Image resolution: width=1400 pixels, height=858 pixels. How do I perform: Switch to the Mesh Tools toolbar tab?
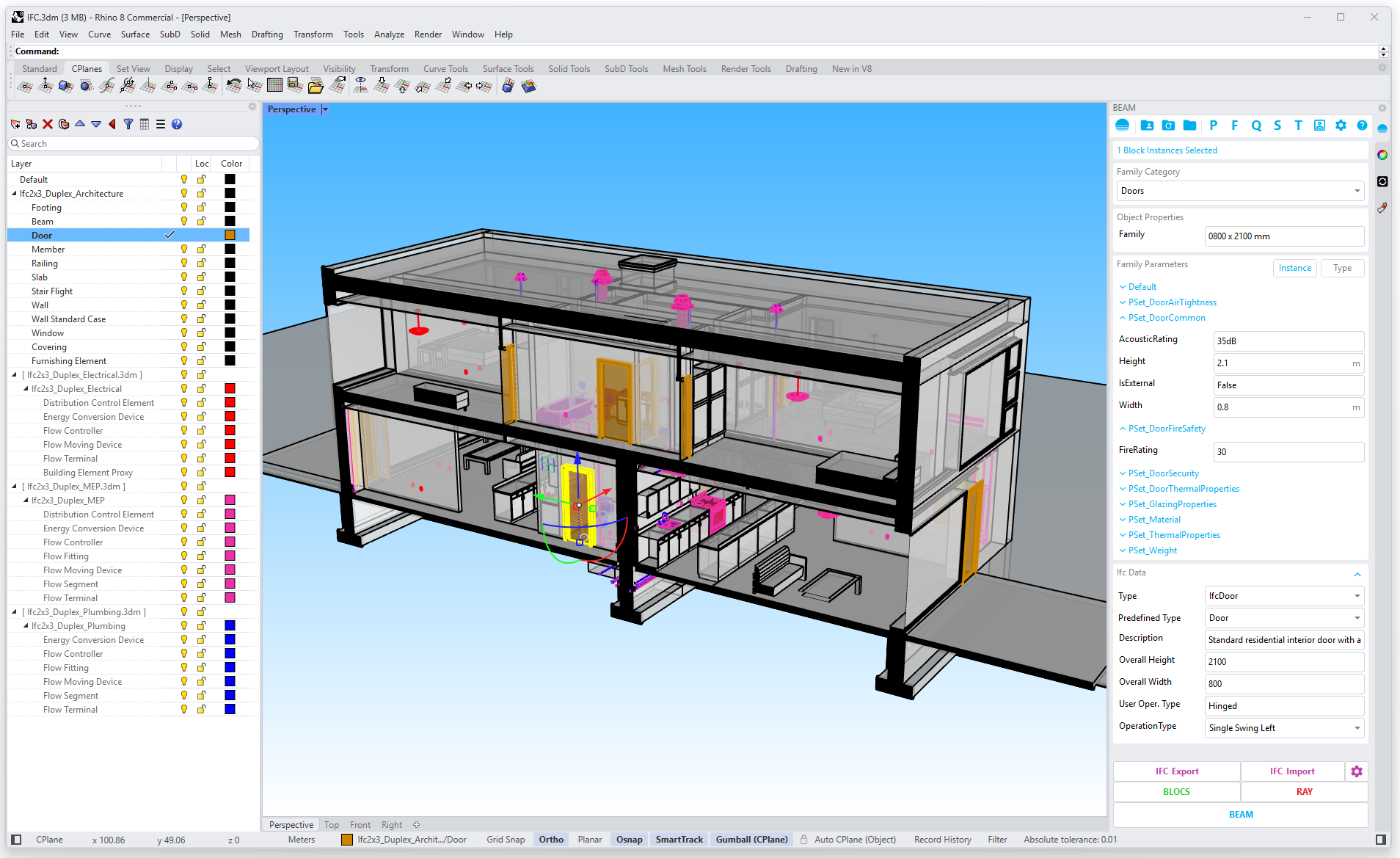684,69
